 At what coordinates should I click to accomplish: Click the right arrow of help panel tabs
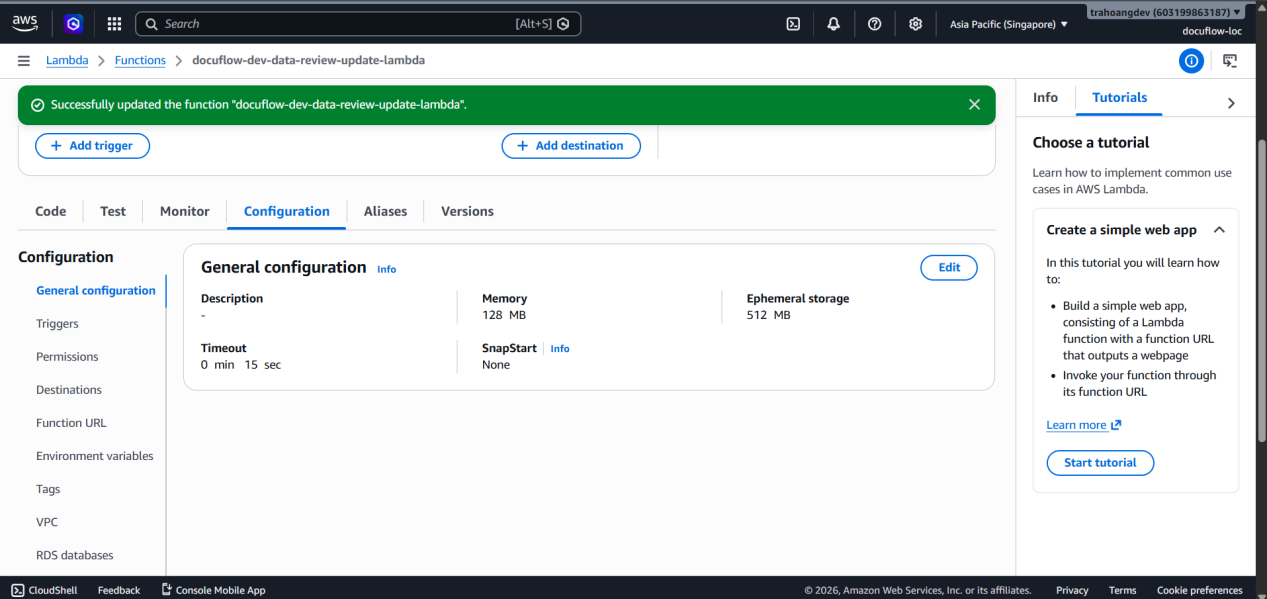[x=1231, y=103]
